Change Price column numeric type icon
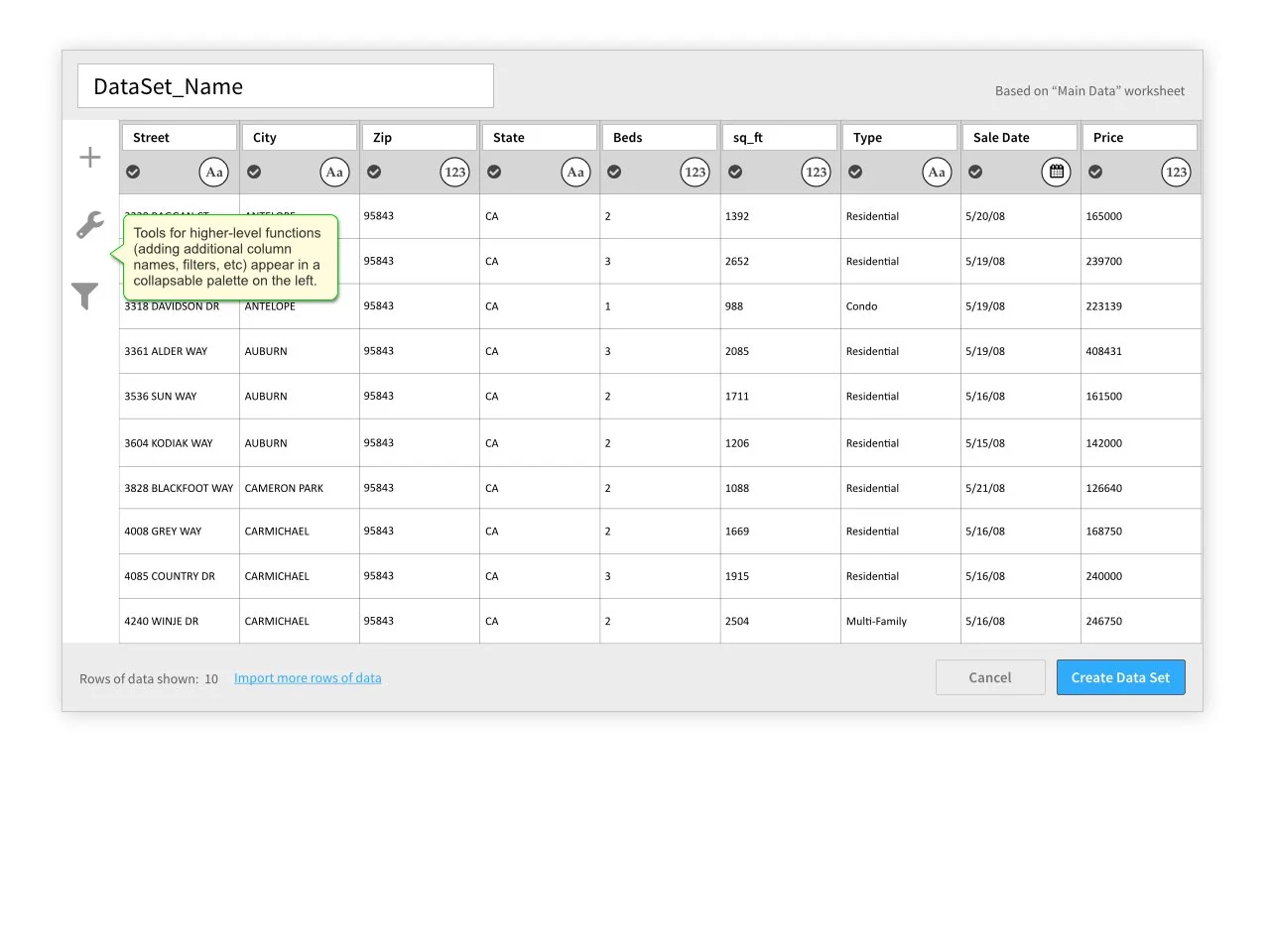The image size is (1270, 952). pyautogui.click(x=1177, y=173)
